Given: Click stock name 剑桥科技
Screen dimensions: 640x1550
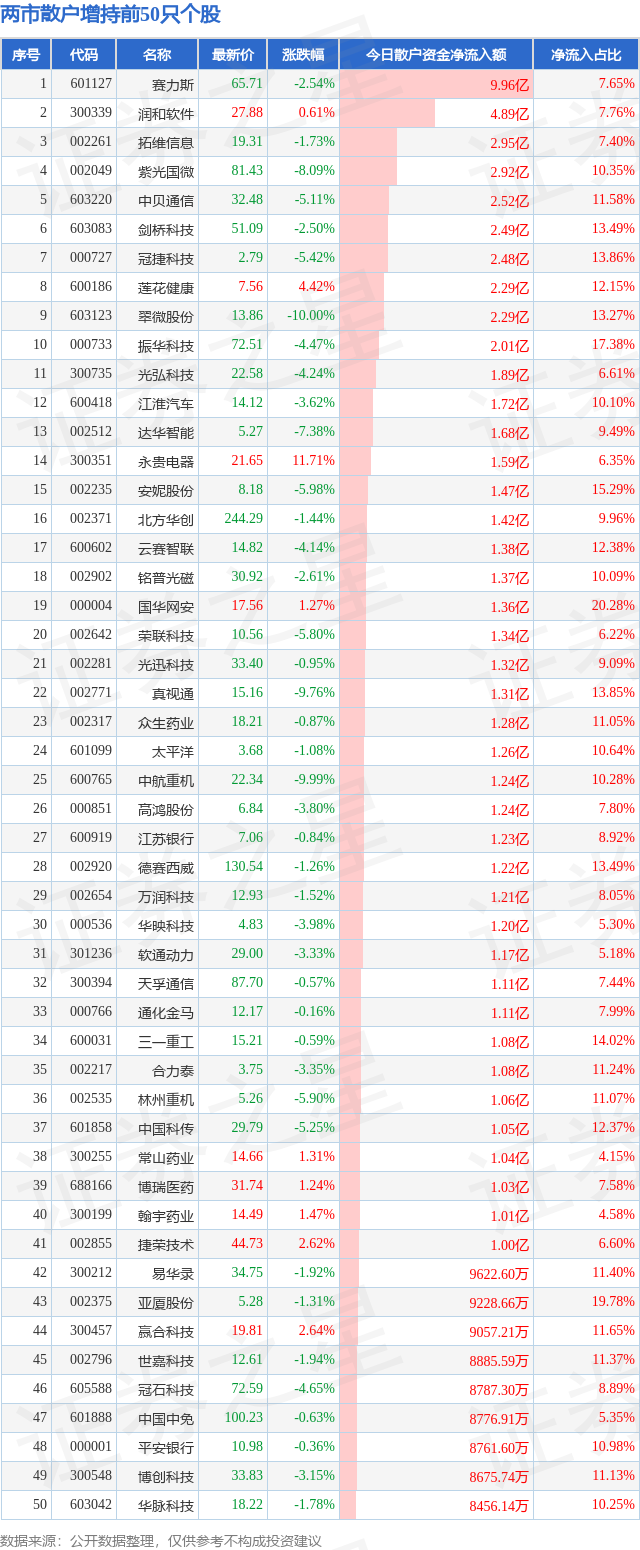Looking at the screenshot, I should [x=166, y=229].
